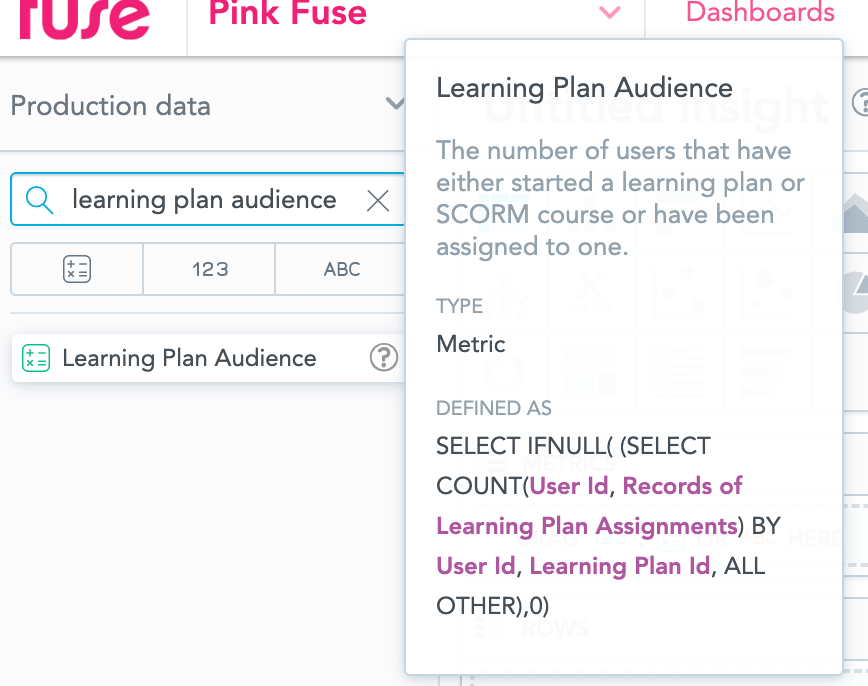This screenshot has height=686, width=868.
Task: Click the Learning Plan Audience list item
Action: [189, 358]
